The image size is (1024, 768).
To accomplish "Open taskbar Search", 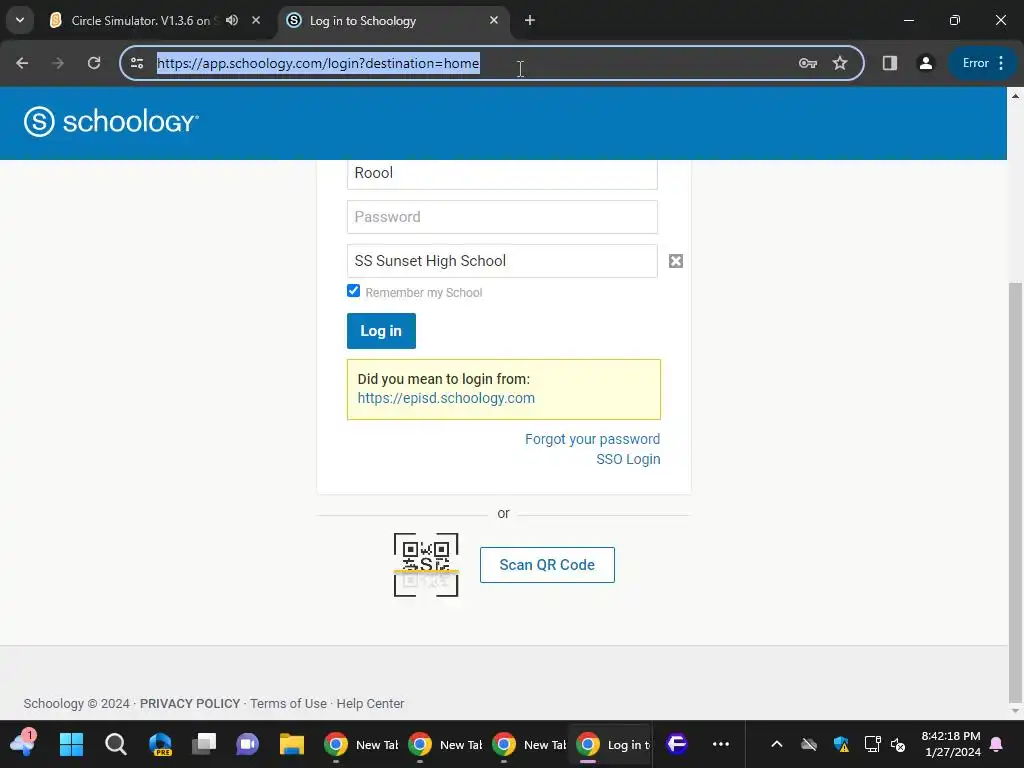I will (x=116, y=744).
